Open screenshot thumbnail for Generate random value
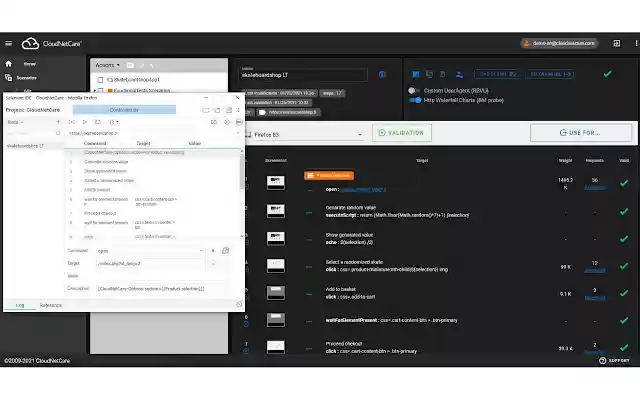 coord(276,211)
